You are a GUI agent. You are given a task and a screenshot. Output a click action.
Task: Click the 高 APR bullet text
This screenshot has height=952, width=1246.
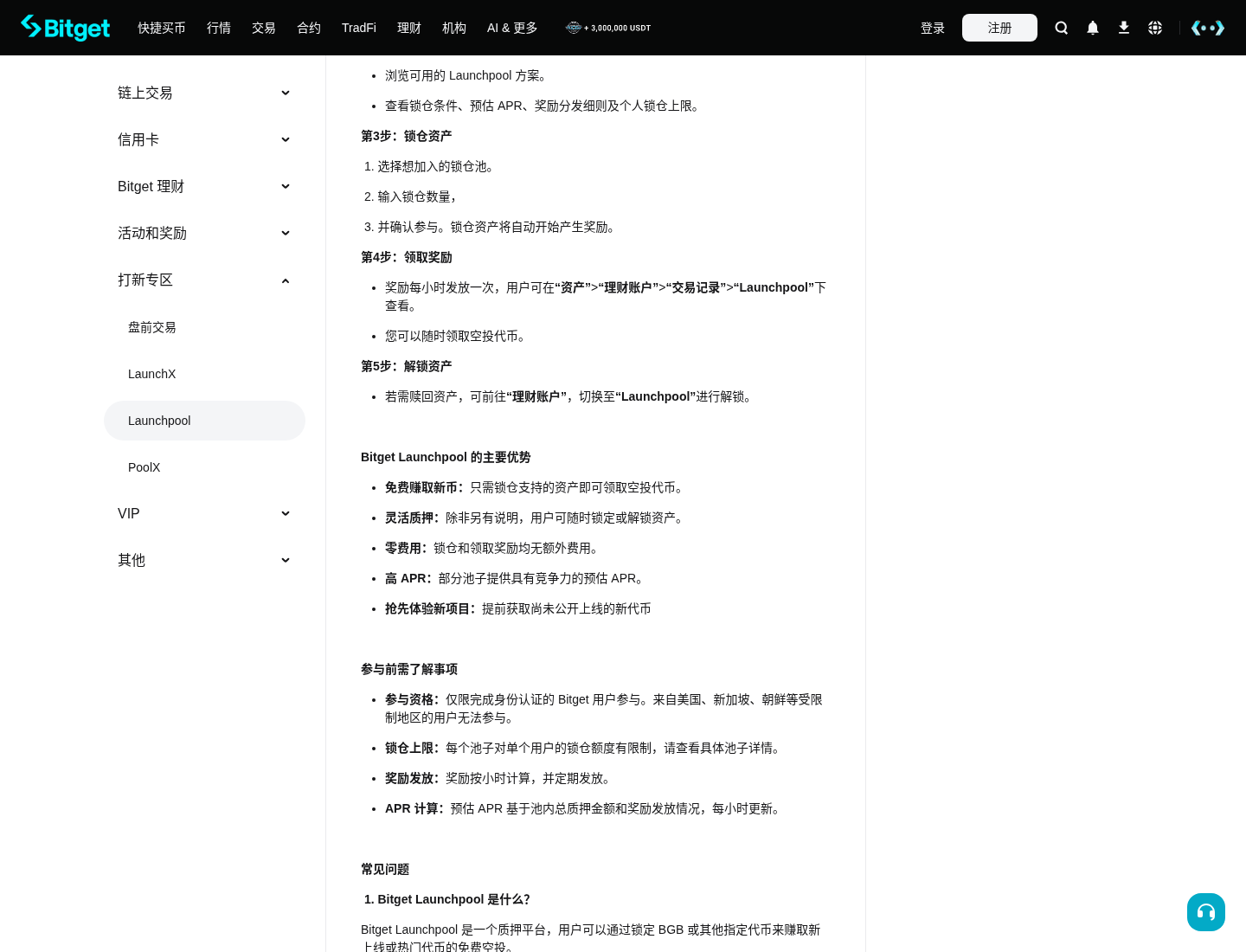point(517,578)
